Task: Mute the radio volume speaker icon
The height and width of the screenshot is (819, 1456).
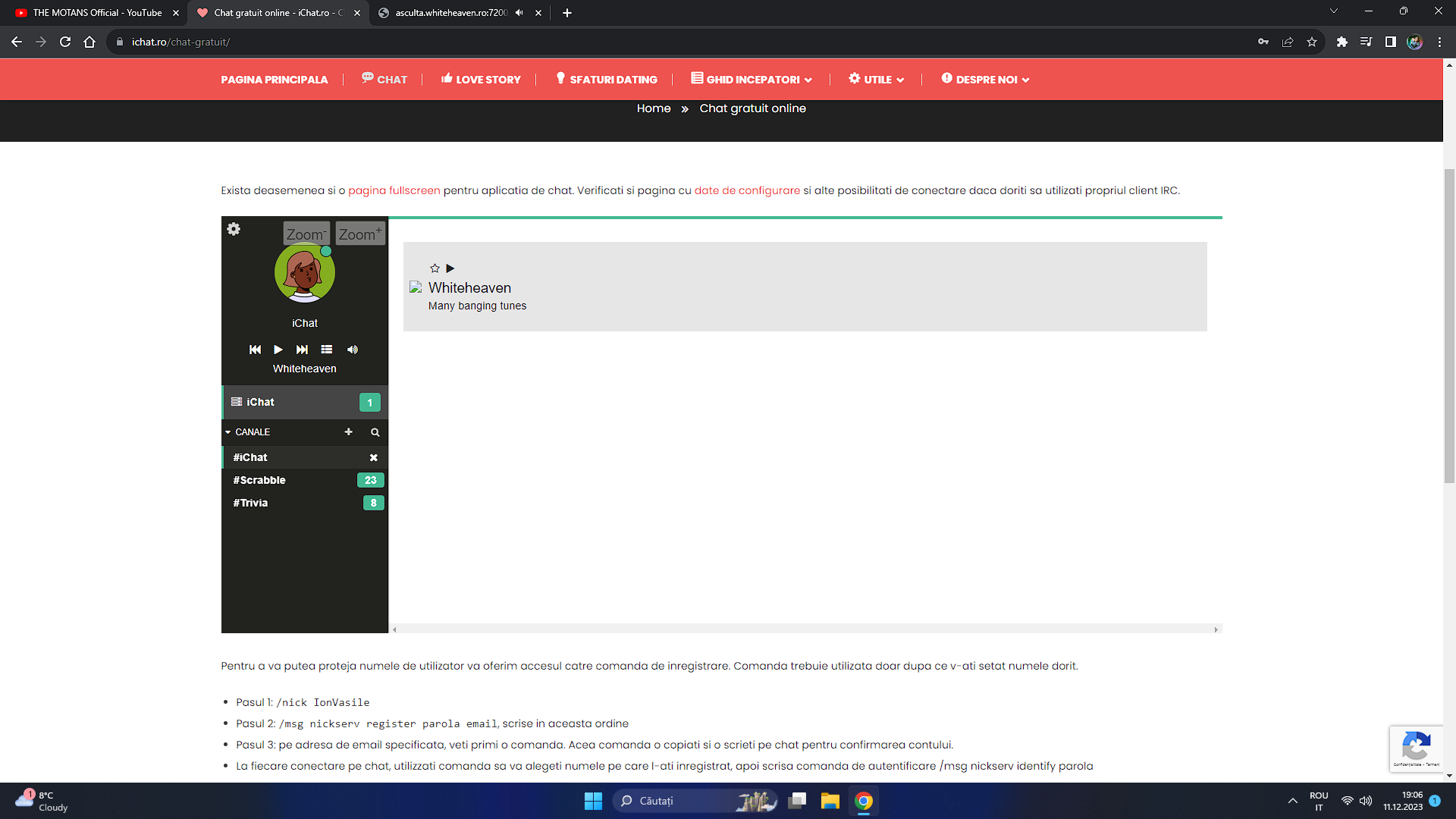Action: 353,350
